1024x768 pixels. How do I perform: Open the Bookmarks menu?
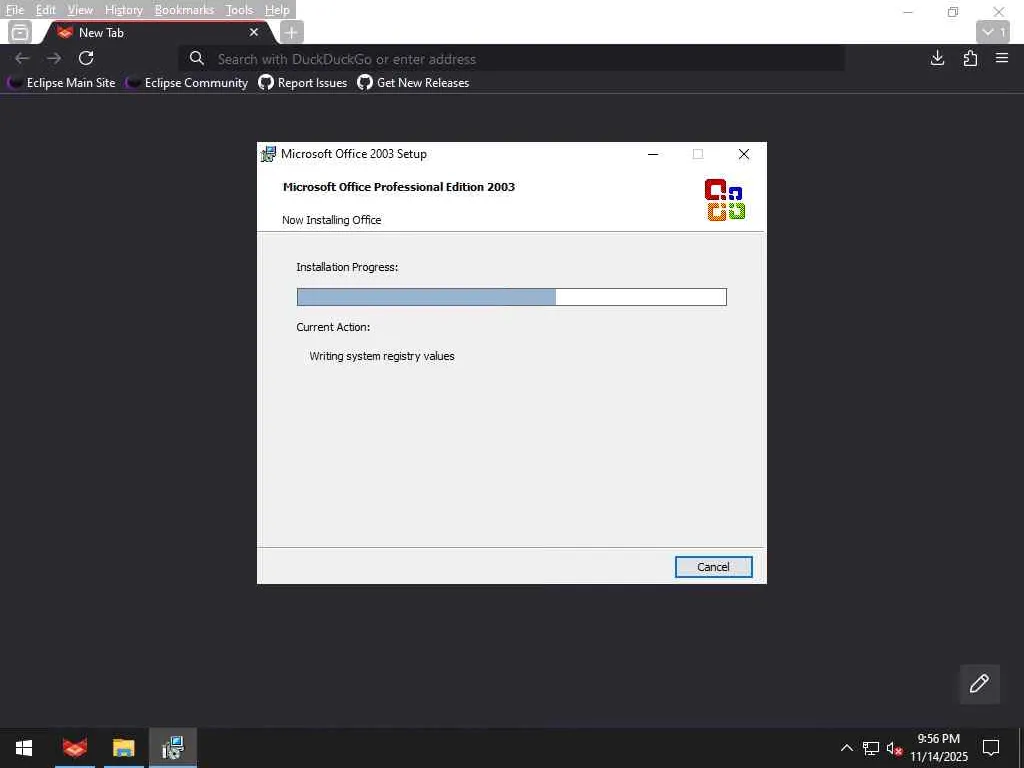pyautogui.click(x=184, y=10)
